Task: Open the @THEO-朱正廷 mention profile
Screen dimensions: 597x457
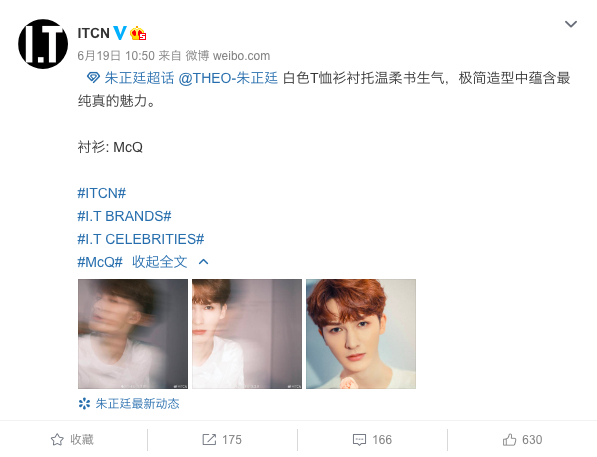Action: click(228, 78)
